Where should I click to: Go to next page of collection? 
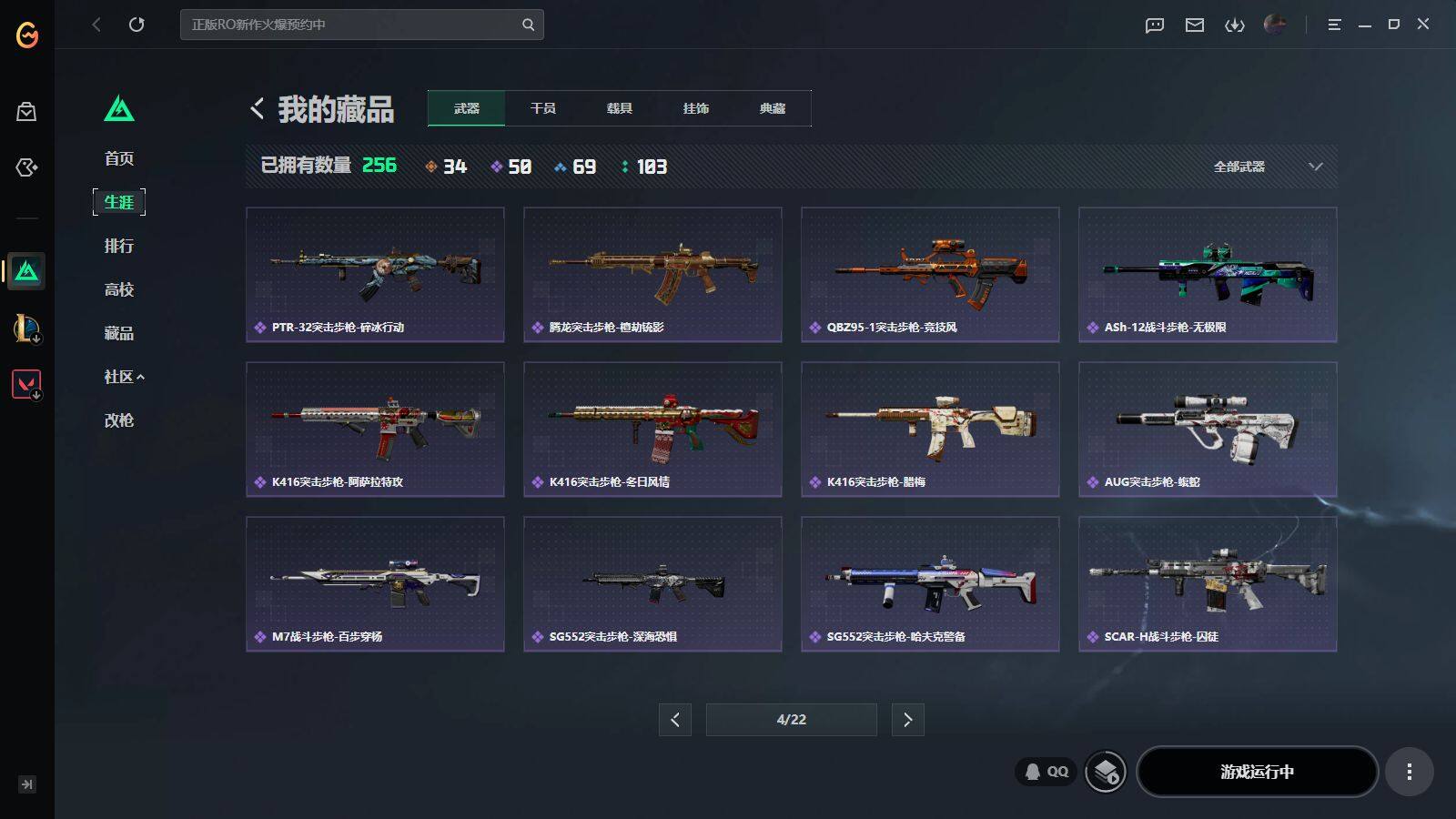tap(908, 720)
